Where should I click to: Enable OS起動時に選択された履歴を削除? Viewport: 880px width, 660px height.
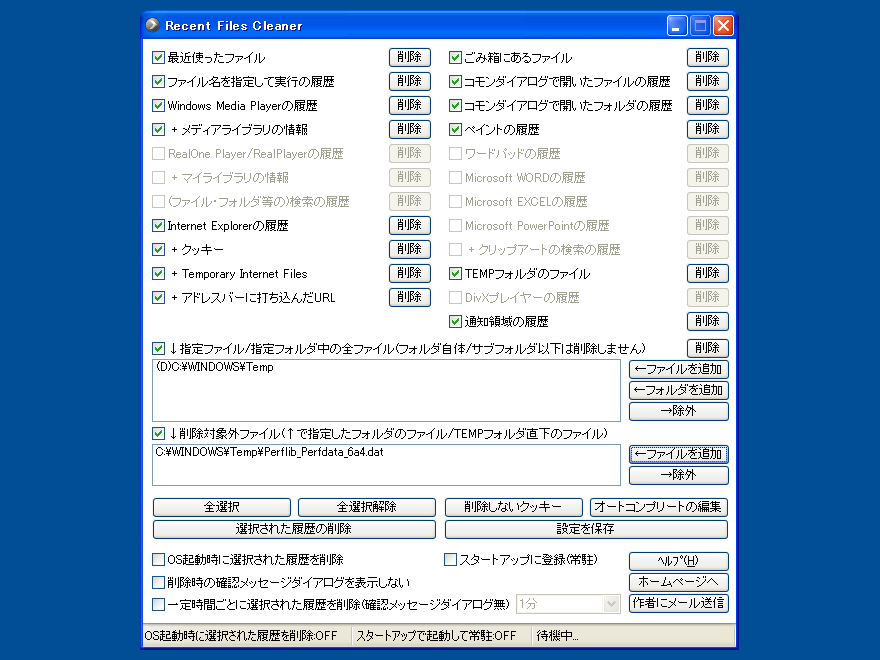pyautogui.click(x=158, y=560)
